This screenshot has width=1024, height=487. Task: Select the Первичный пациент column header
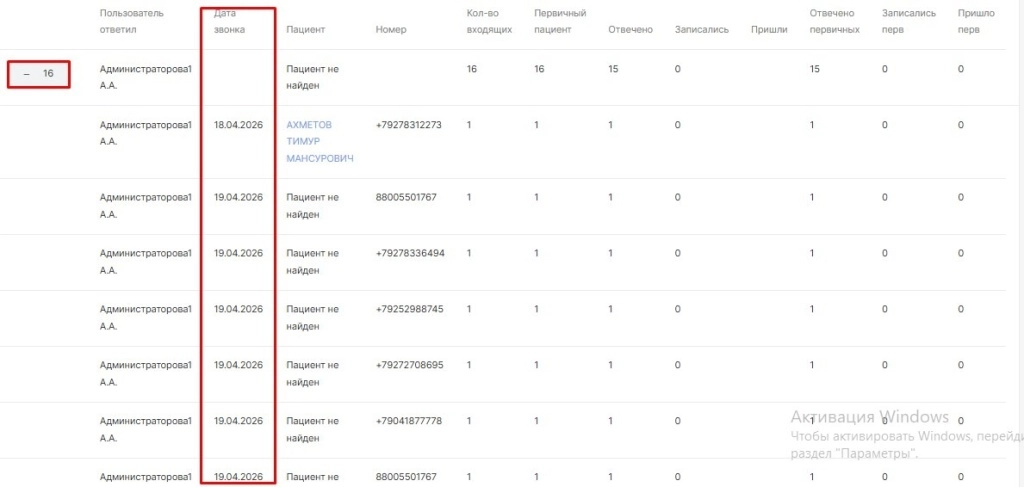(560, 22)
